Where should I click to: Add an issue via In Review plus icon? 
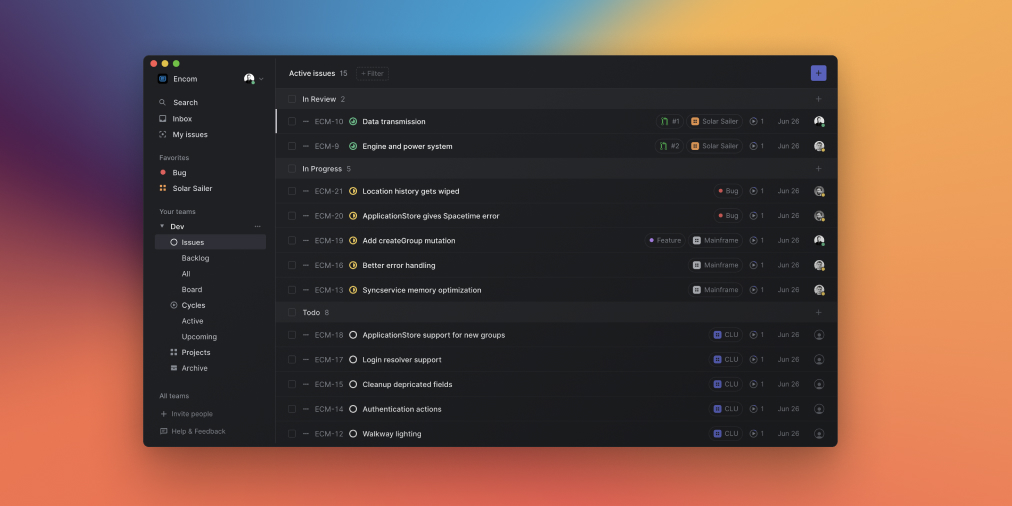(818, 99)
